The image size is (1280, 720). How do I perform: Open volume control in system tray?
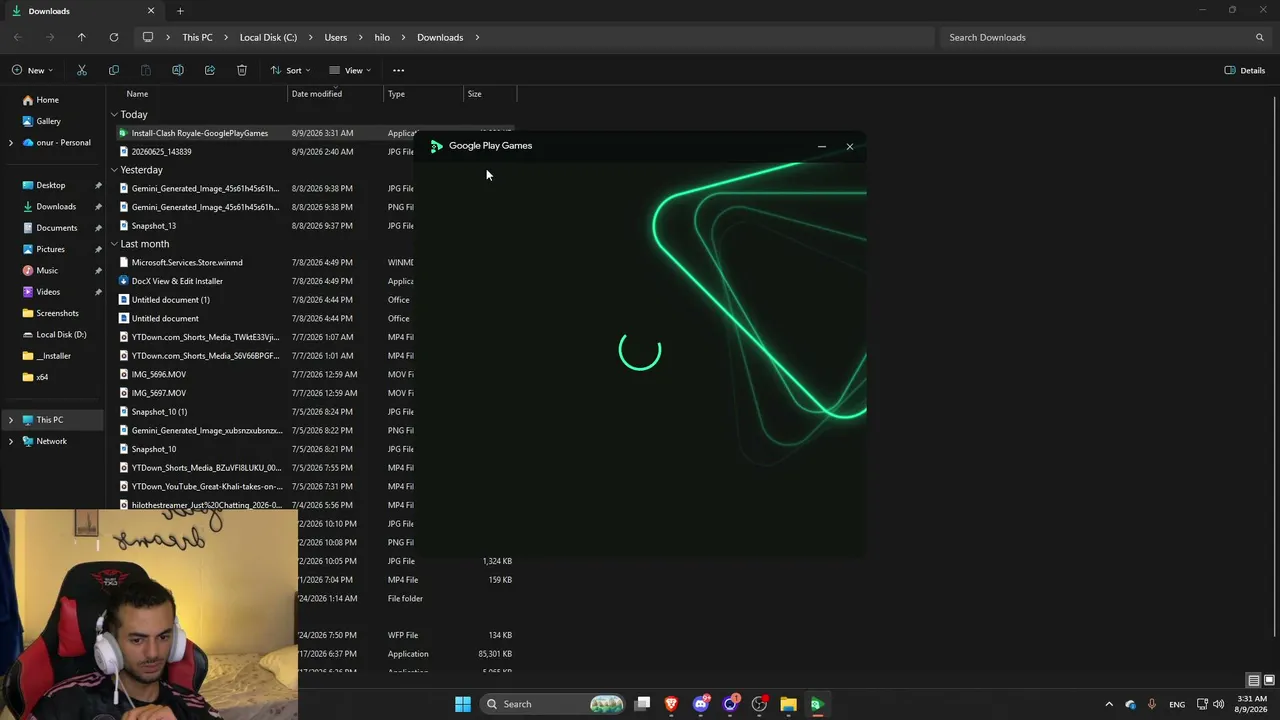click(1219, 704)
